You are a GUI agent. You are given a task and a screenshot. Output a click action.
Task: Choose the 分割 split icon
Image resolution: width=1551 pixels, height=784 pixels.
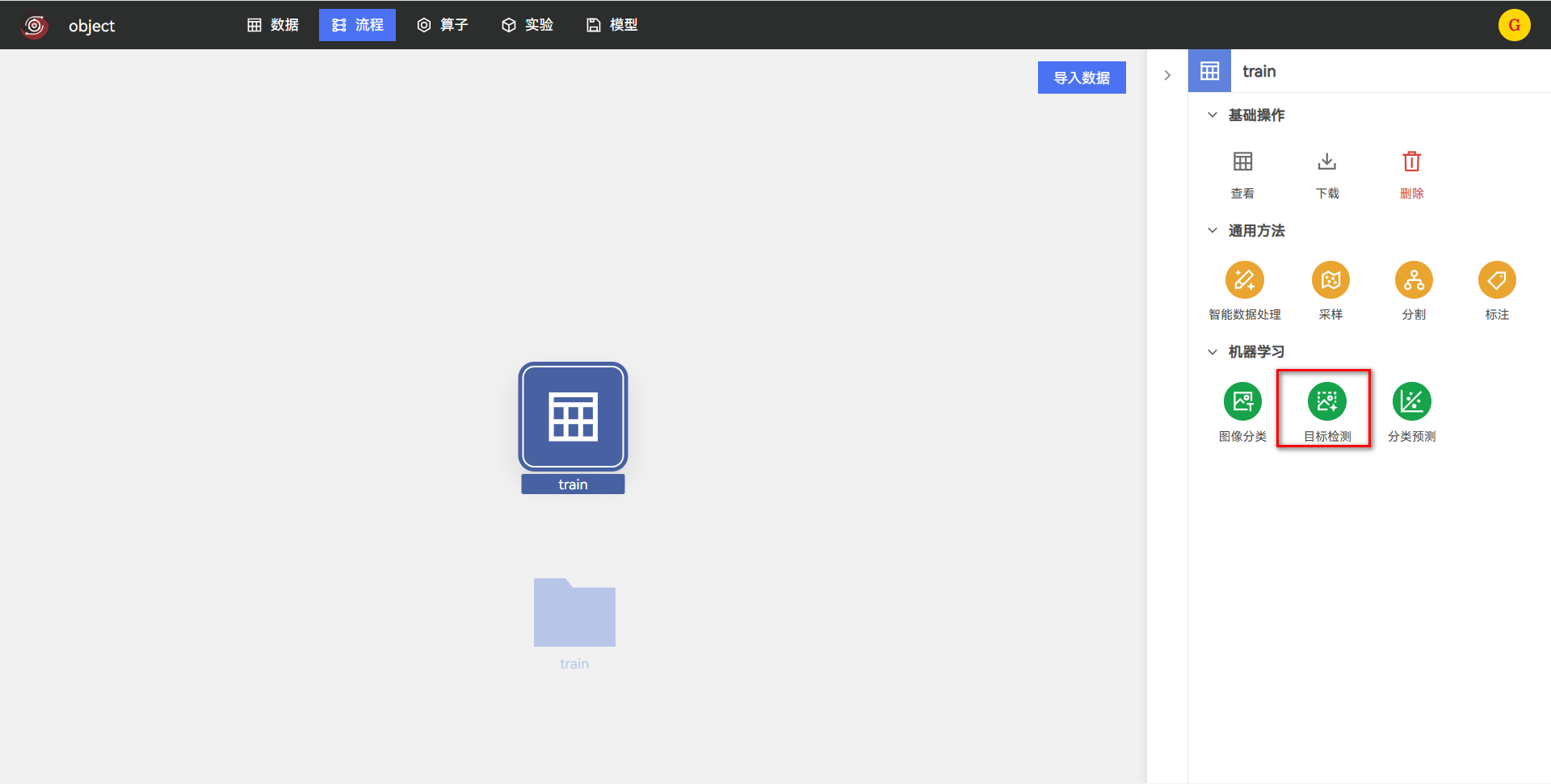pos(1414,280)
